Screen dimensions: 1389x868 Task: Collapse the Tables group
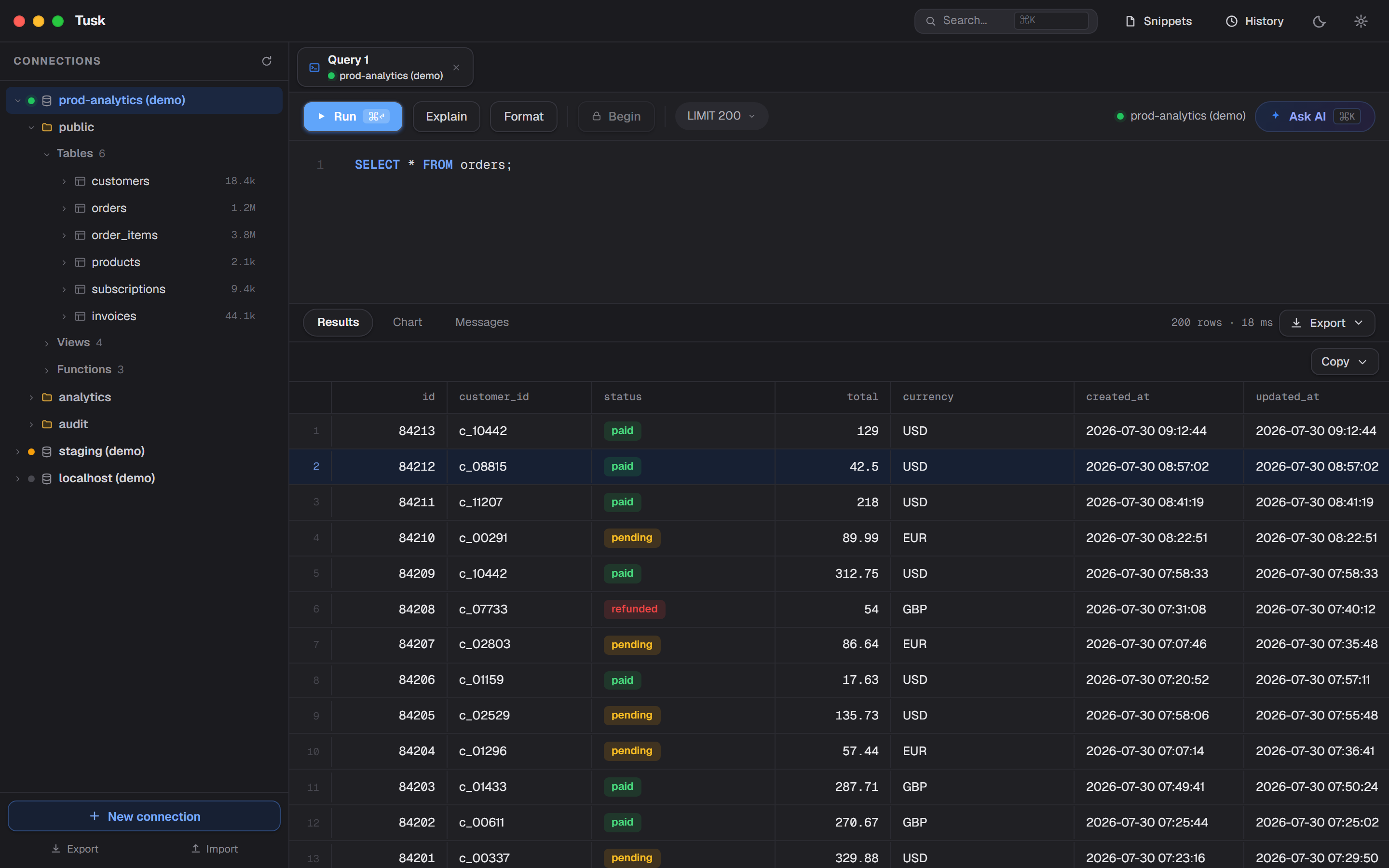coord(47,154)
